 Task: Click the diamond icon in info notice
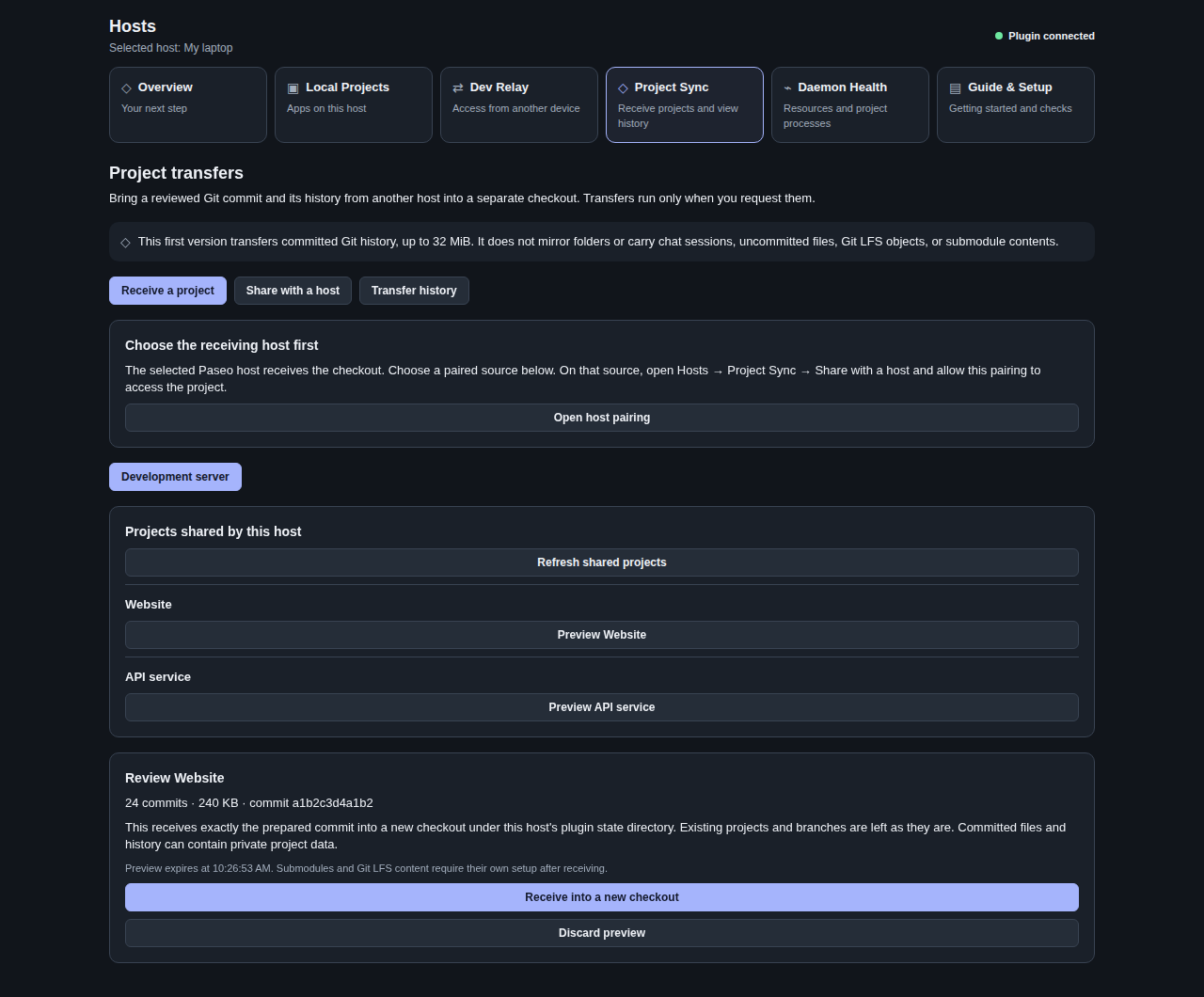point(125,242)
